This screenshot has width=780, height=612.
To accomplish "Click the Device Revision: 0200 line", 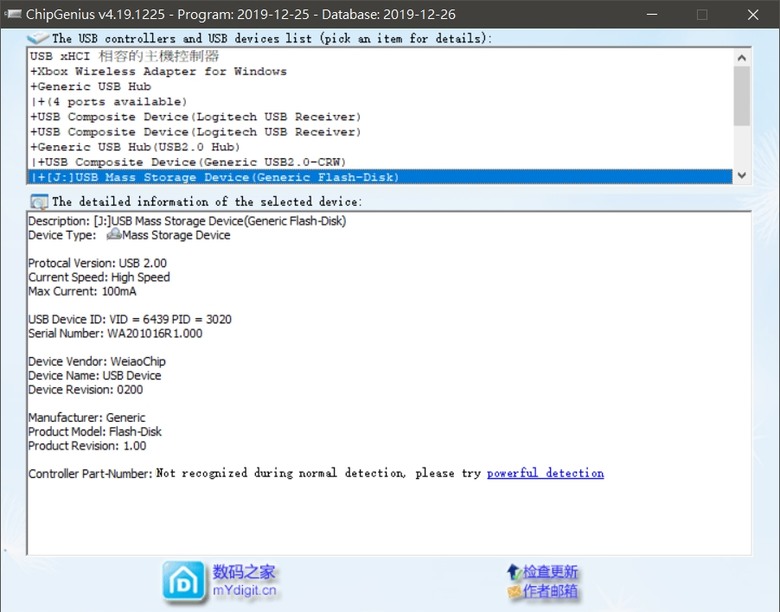I will pyautogui.click(x=86, y=390).
